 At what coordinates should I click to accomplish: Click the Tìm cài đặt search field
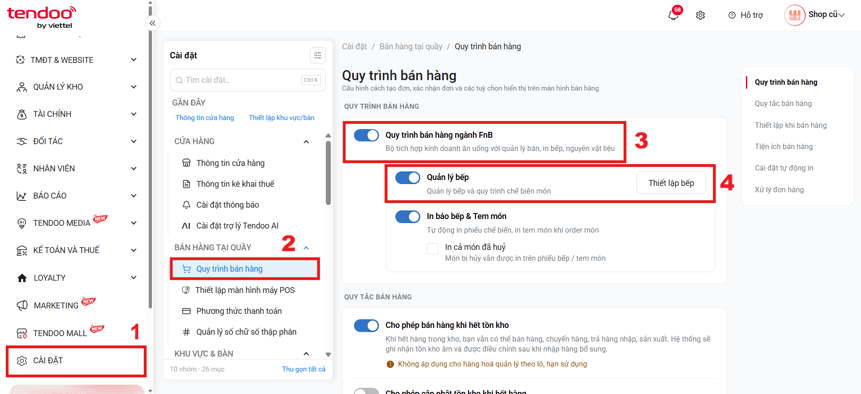(248, 80)
